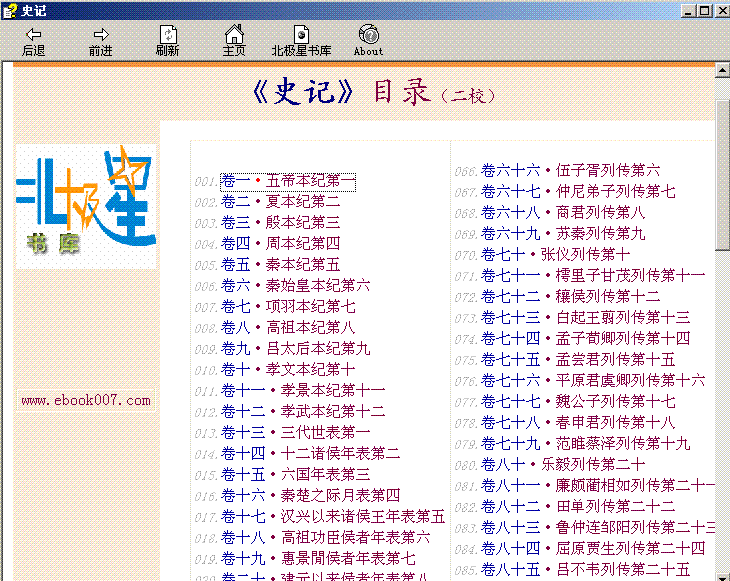This screenshot has height=581, width=730.
Task: Click the vertical scrollbar down arrow
Action: click(722, 576)
